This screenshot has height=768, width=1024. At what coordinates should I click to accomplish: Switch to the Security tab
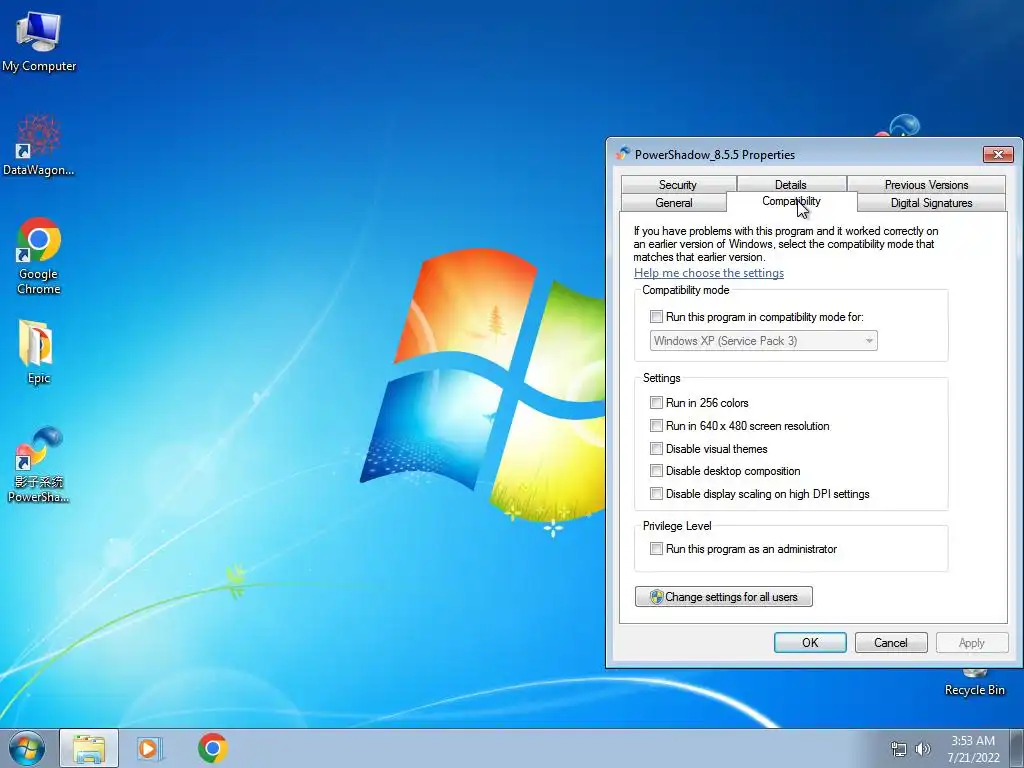678,185
